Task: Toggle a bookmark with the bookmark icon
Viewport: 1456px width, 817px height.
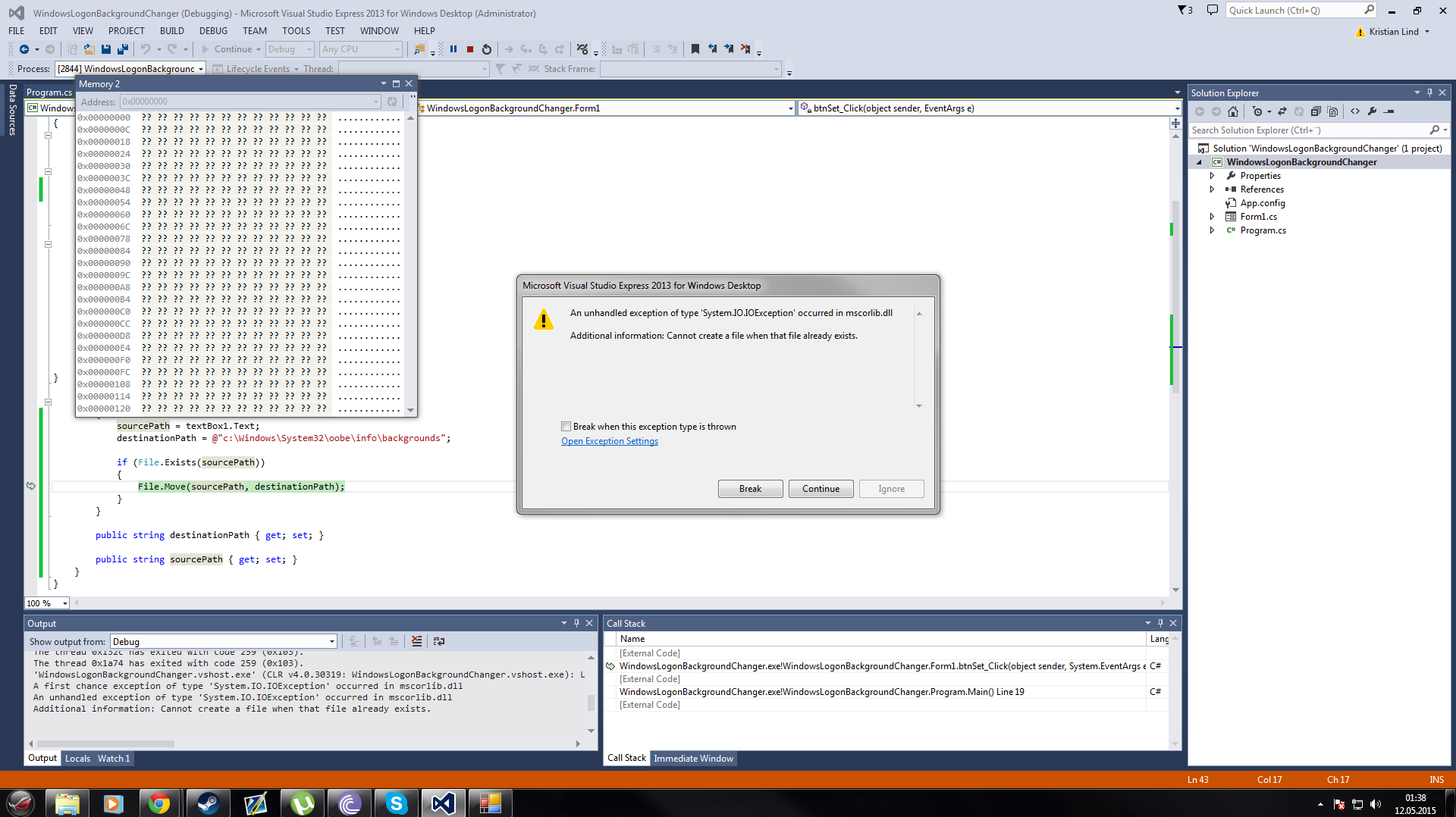Action: [695, 49]
